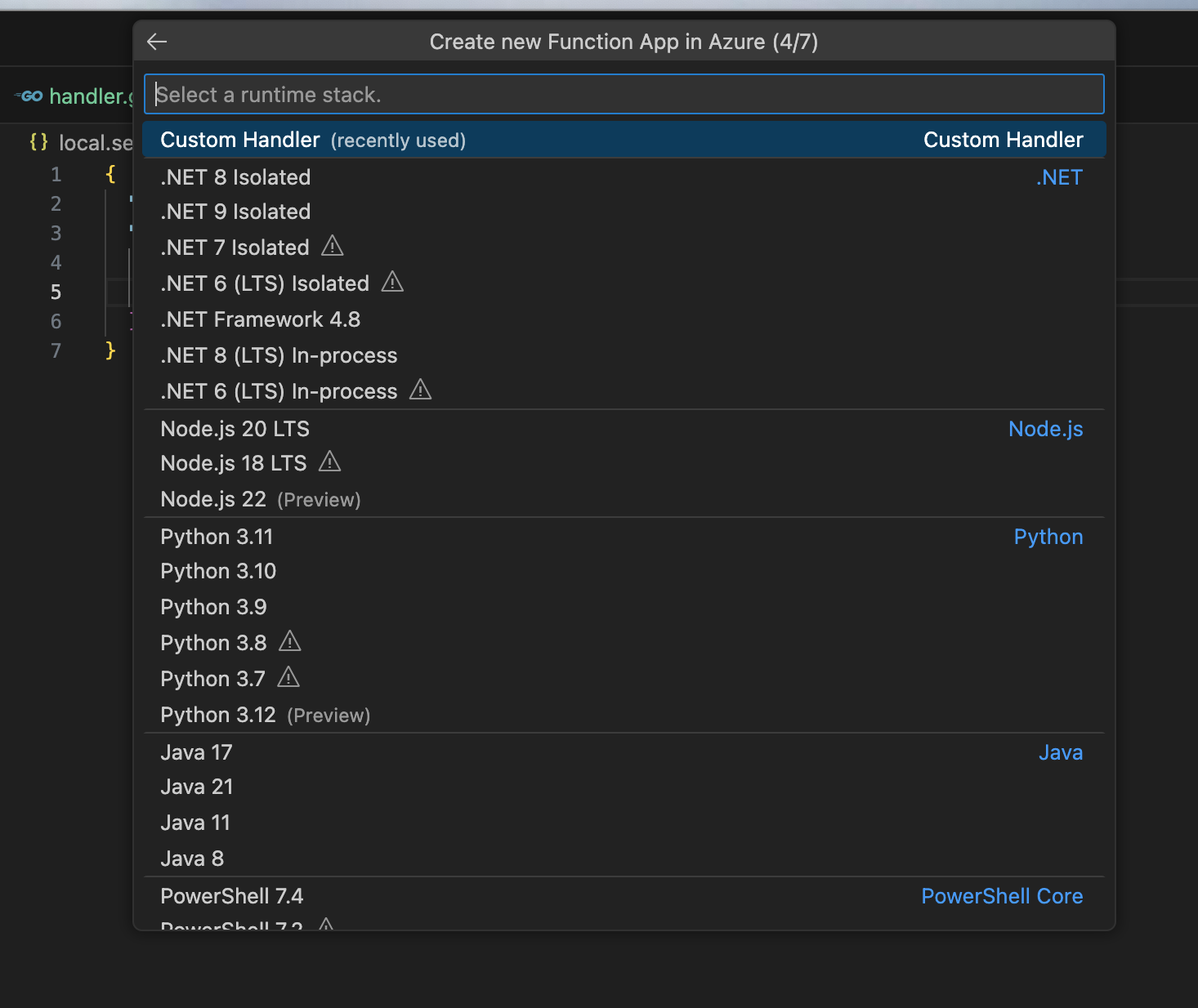The width and height of the screenshot is (1198, 1008).
Task: Click warning icon beside Python 3.8
Action: click(290, 641)
